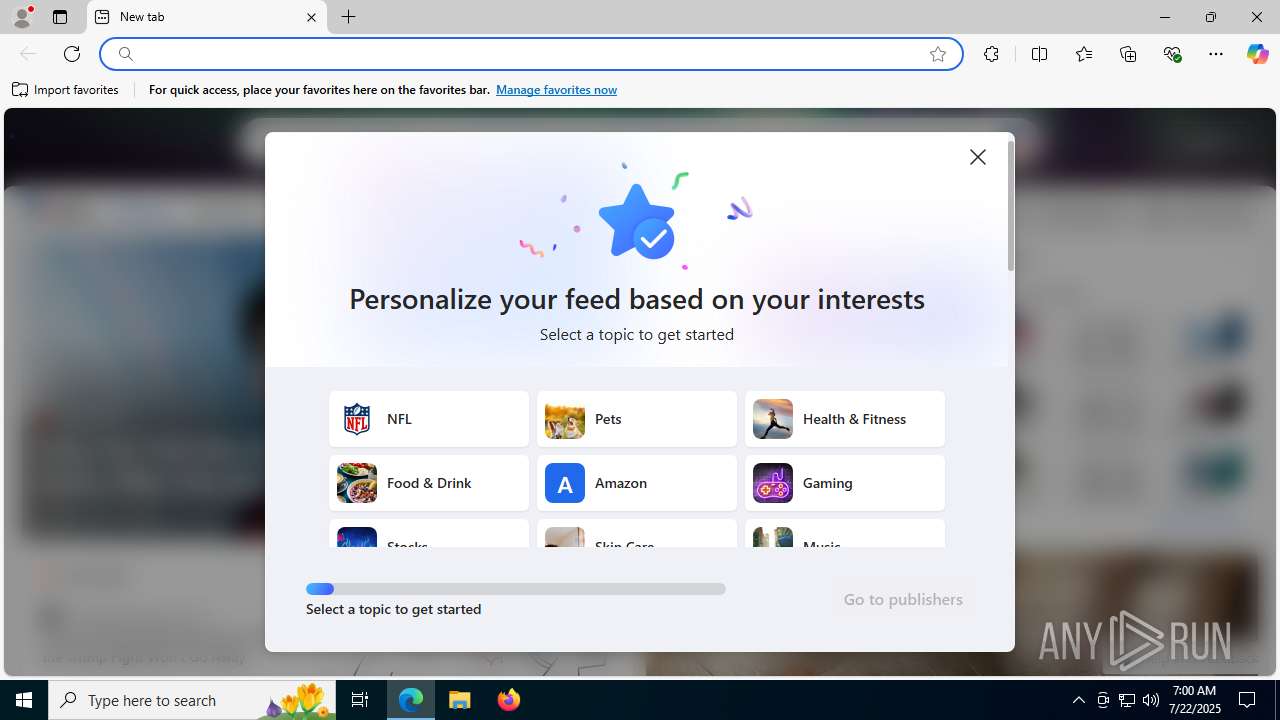
Task: Click the dialog vertical scrollbar
Action: [1011, 205]
